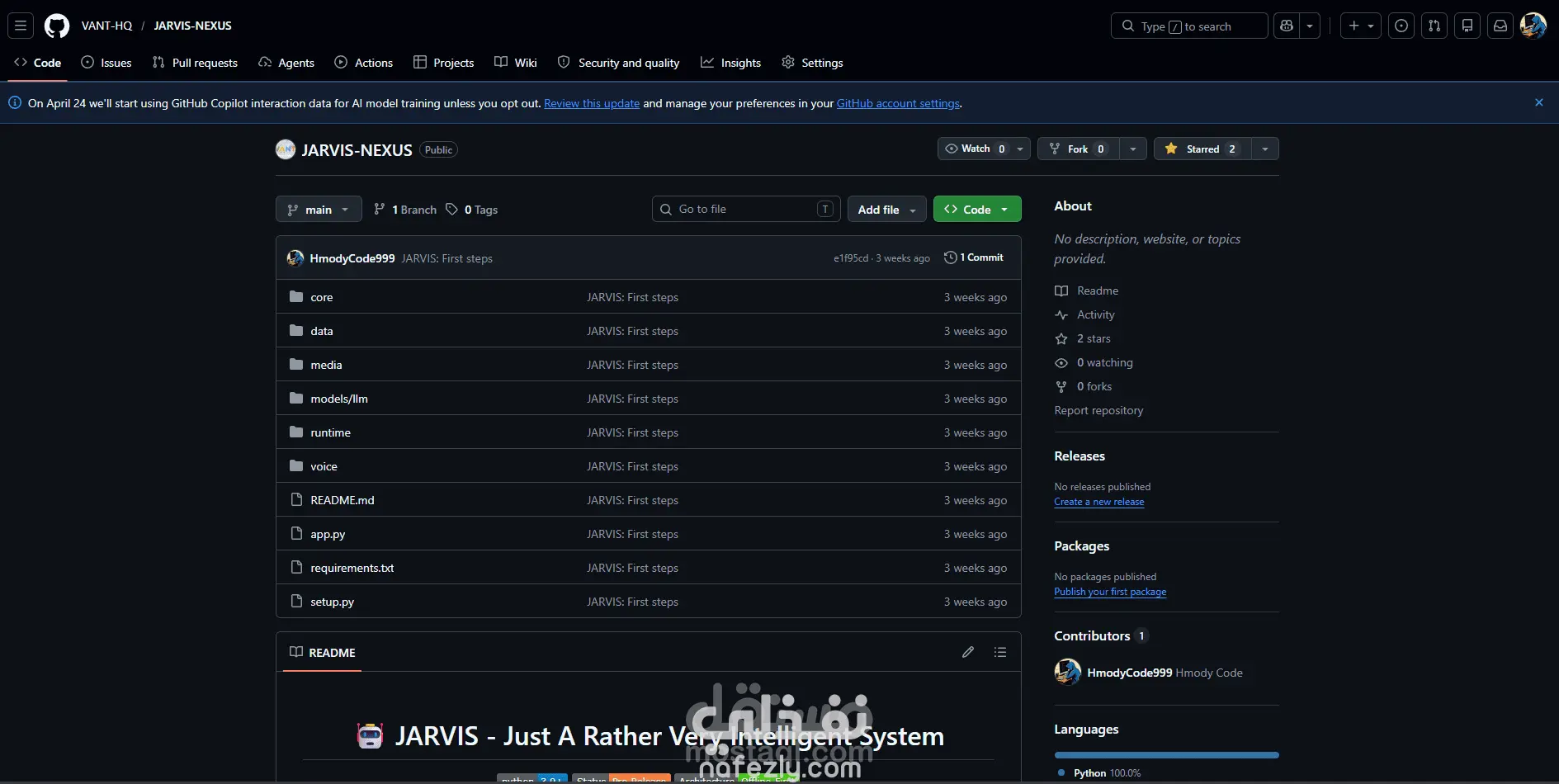Click the JARVIS-NEXUS repository avatar
The image size is (1559, 784).
286,149
